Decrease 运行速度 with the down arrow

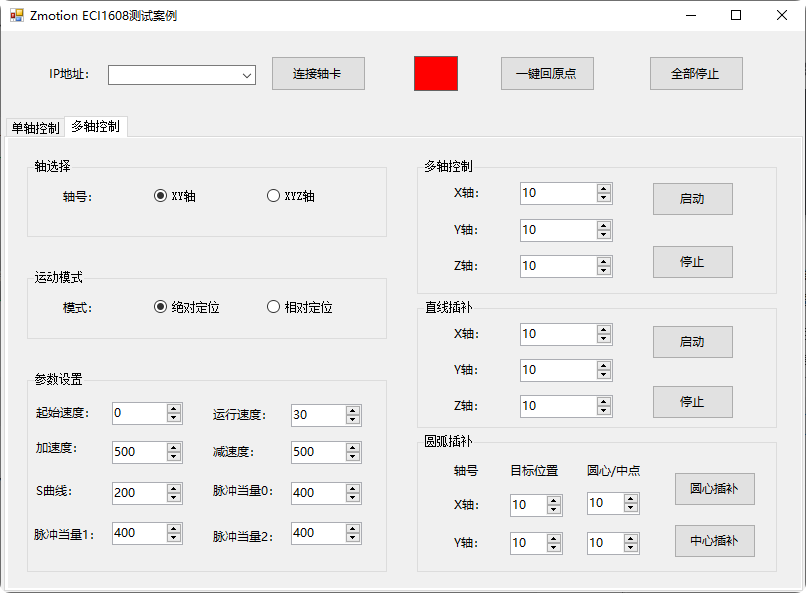(x=353, y=419)
